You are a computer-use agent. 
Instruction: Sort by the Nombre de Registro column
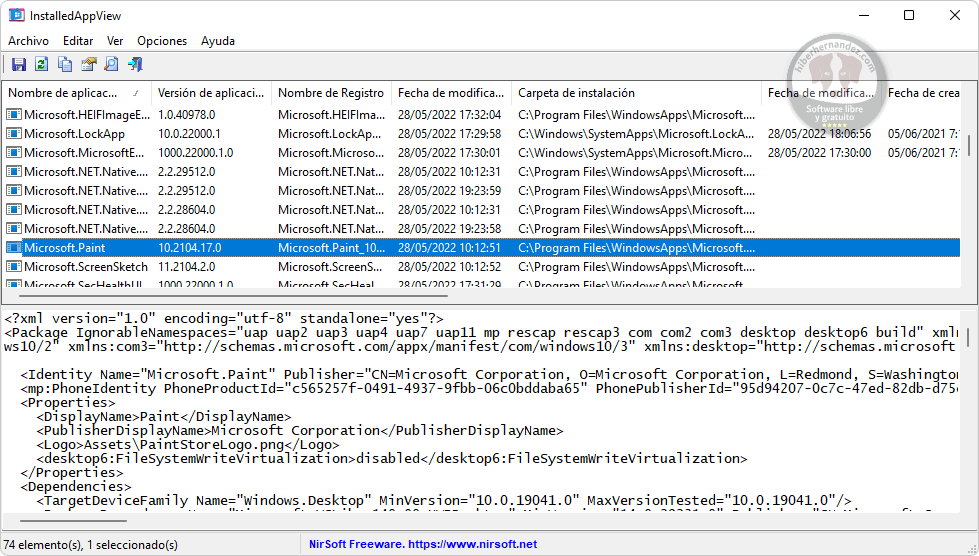coord(331,92)
